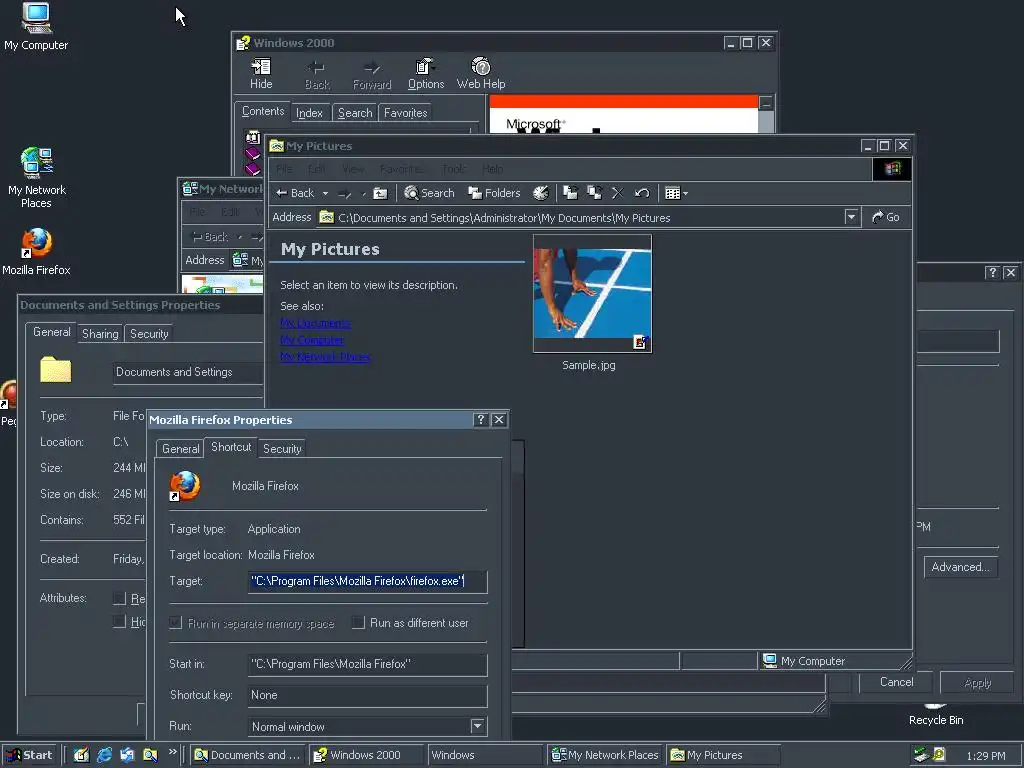Screen dimensions: 1024x768
Task: Click Advanced... button
Action: (961, 567)
